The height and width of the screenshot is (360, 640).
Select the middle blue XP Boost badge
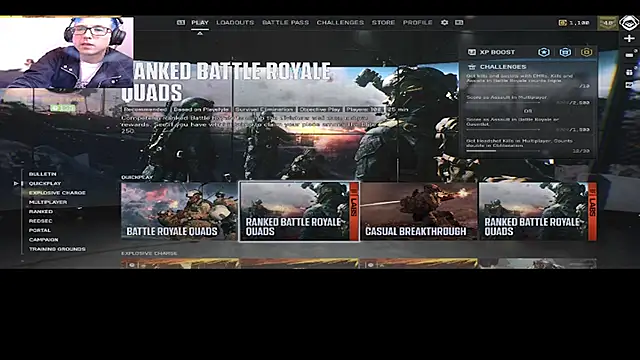(x=565, y=52)
